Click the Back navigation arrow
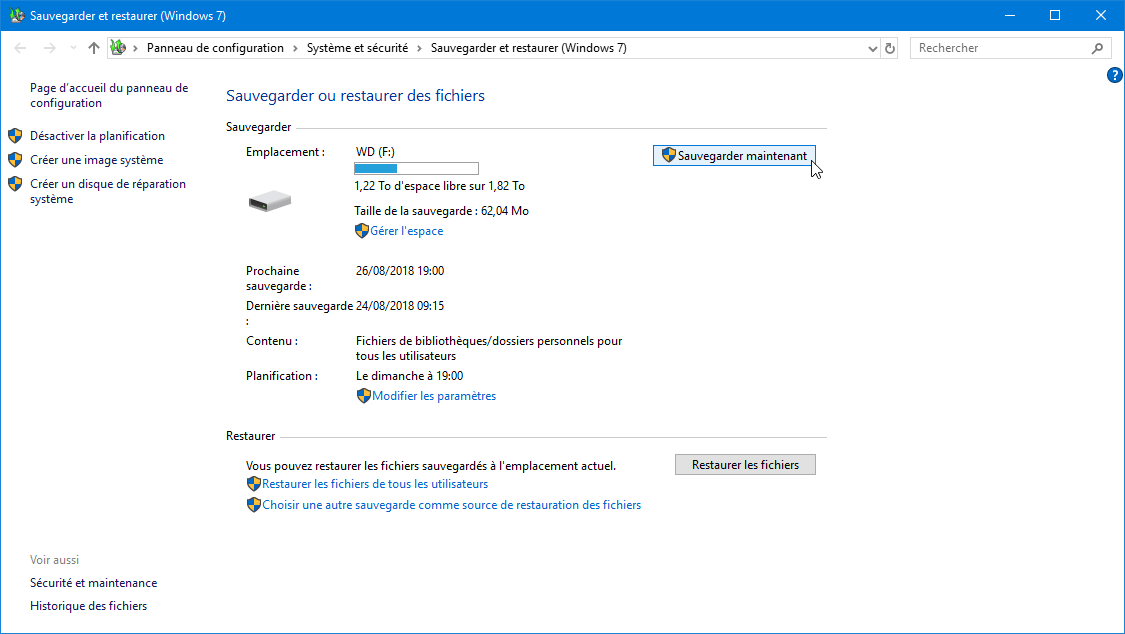The width and height of the screenshot is (1125, 634). click(20, 48)
